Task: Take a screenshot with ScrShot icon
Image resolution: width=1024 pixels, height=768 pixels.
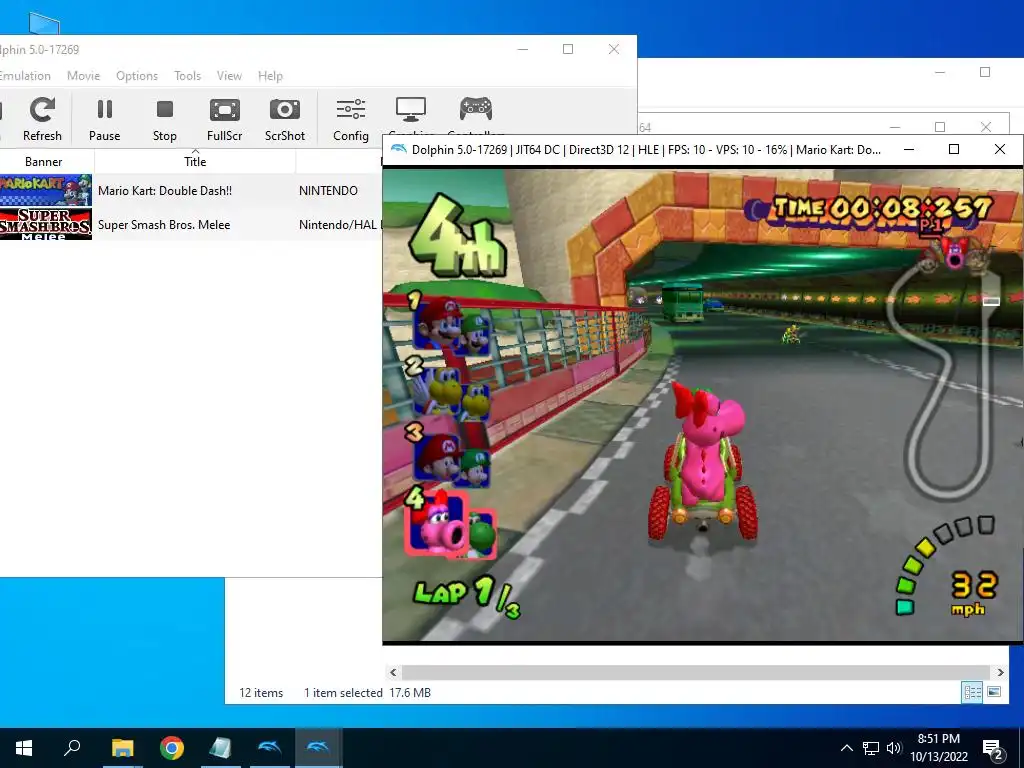Action: point(285,119)
